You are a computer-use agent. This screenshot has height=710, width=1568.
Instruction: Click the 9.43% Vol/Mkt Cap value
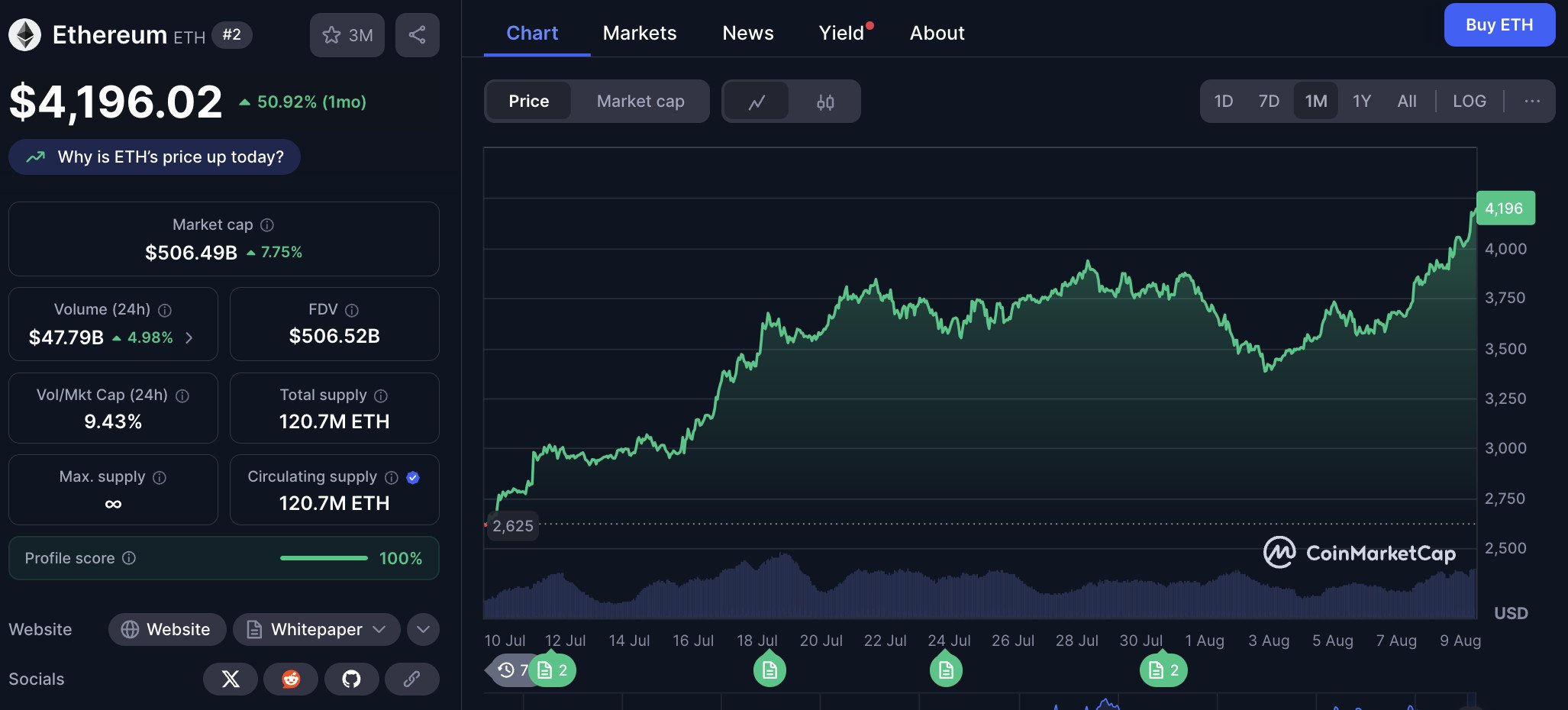pos(113,421)
